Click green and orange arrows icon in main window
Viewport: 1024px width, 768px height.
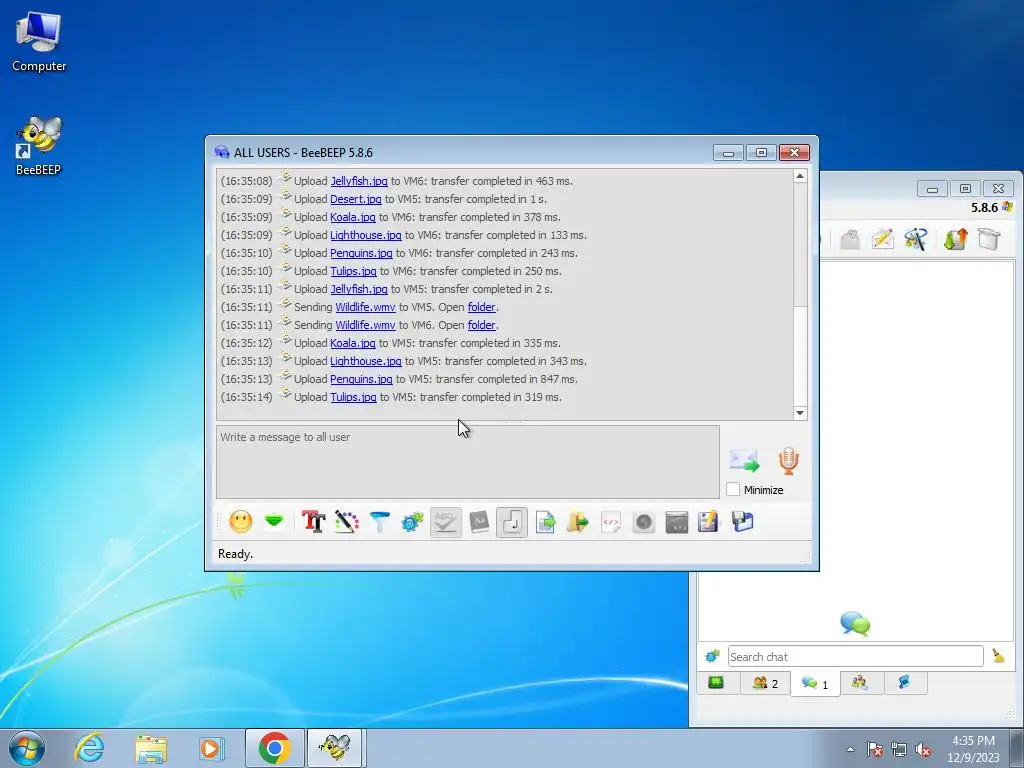955,239
